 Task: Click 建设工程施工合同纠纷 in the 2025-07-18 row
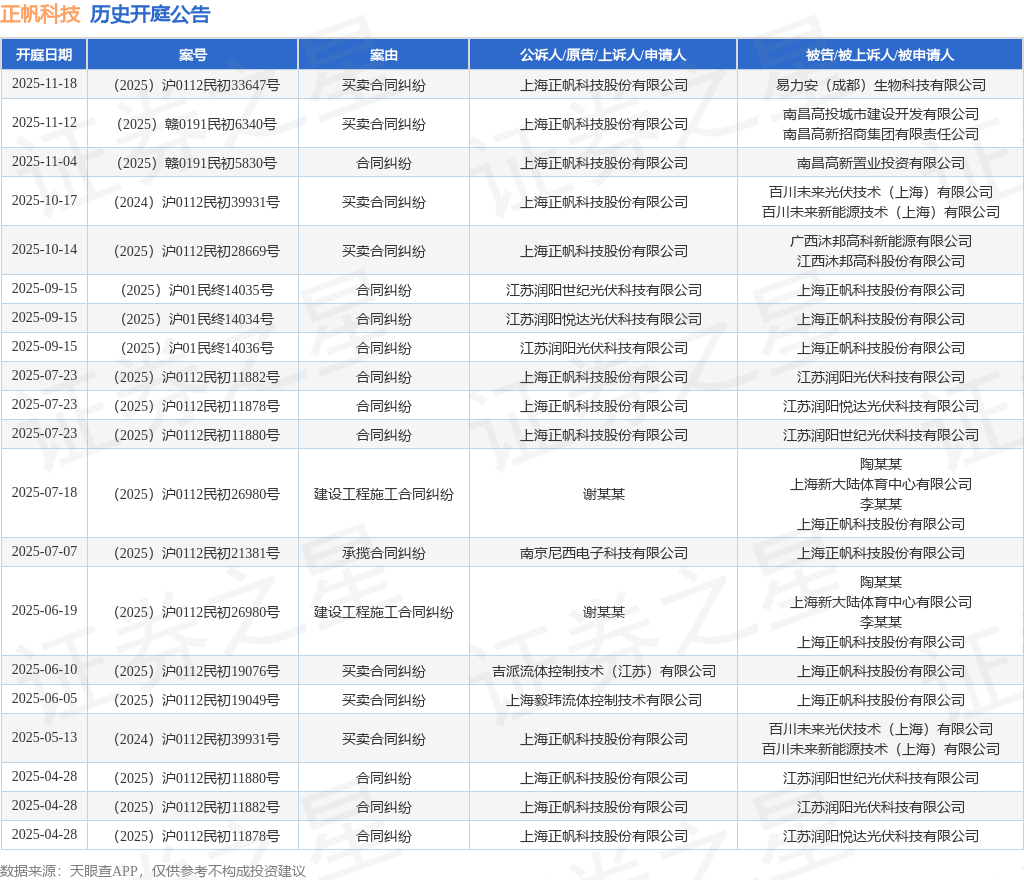point(383,494)
